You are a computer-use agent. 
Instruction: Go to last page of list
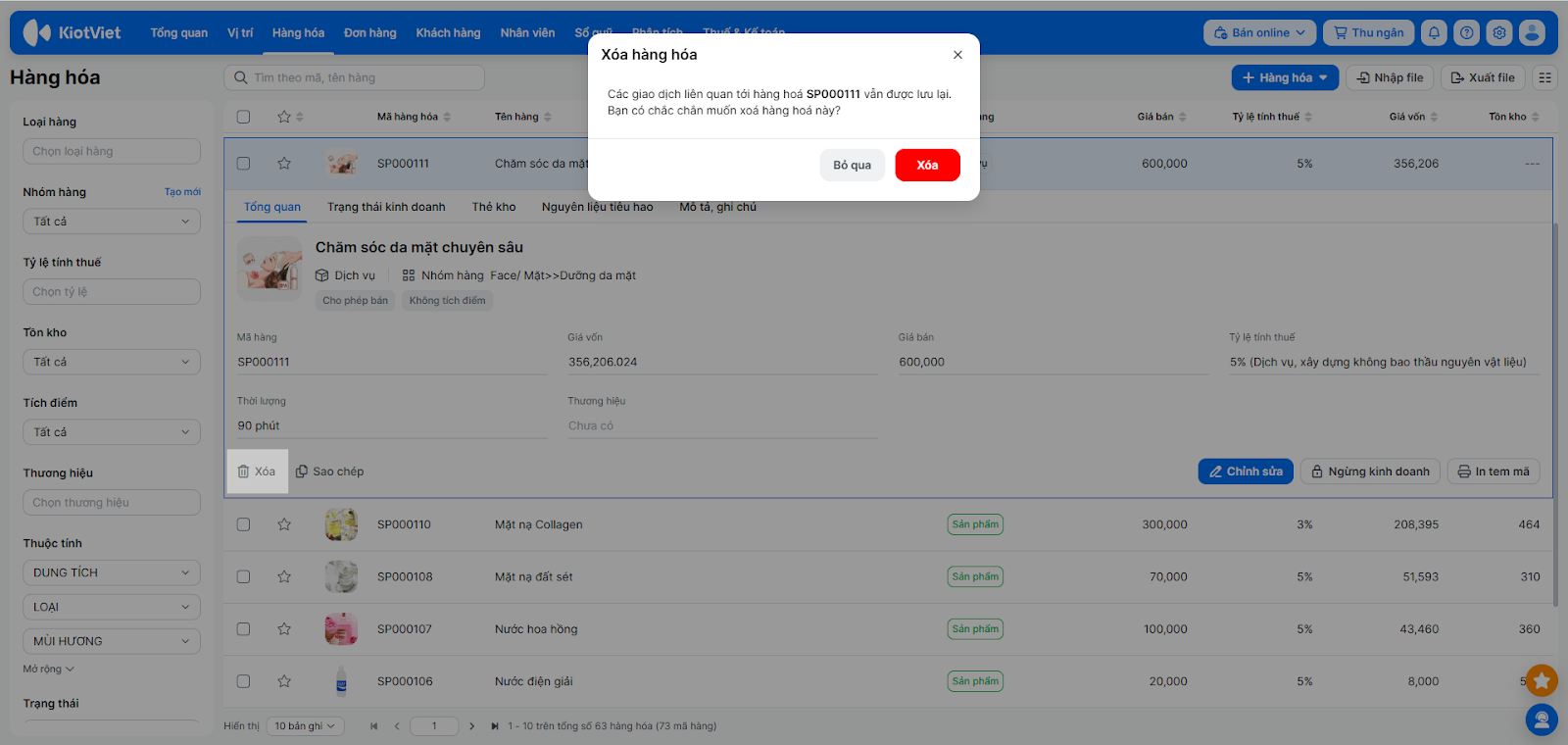495,726
